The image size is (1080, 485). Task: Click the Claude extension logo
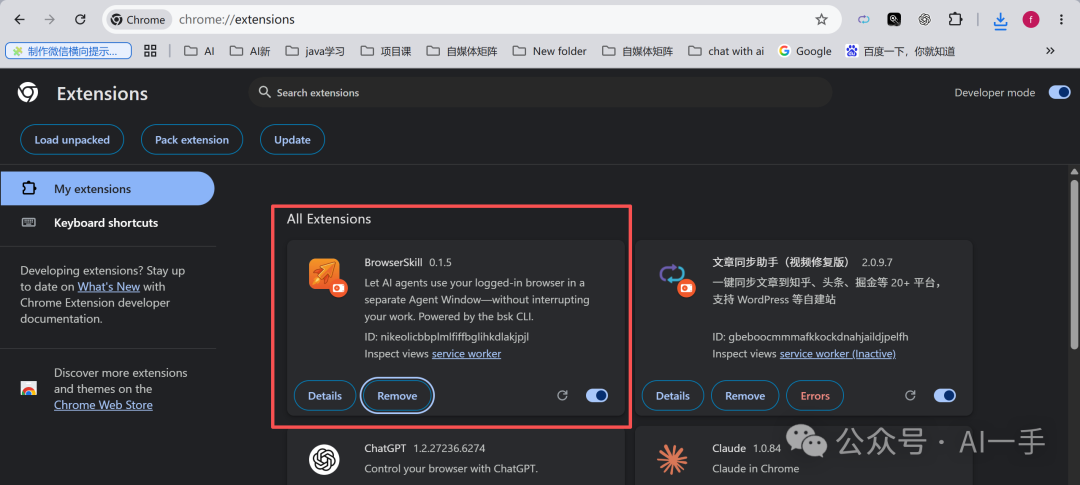click(672, 459)
